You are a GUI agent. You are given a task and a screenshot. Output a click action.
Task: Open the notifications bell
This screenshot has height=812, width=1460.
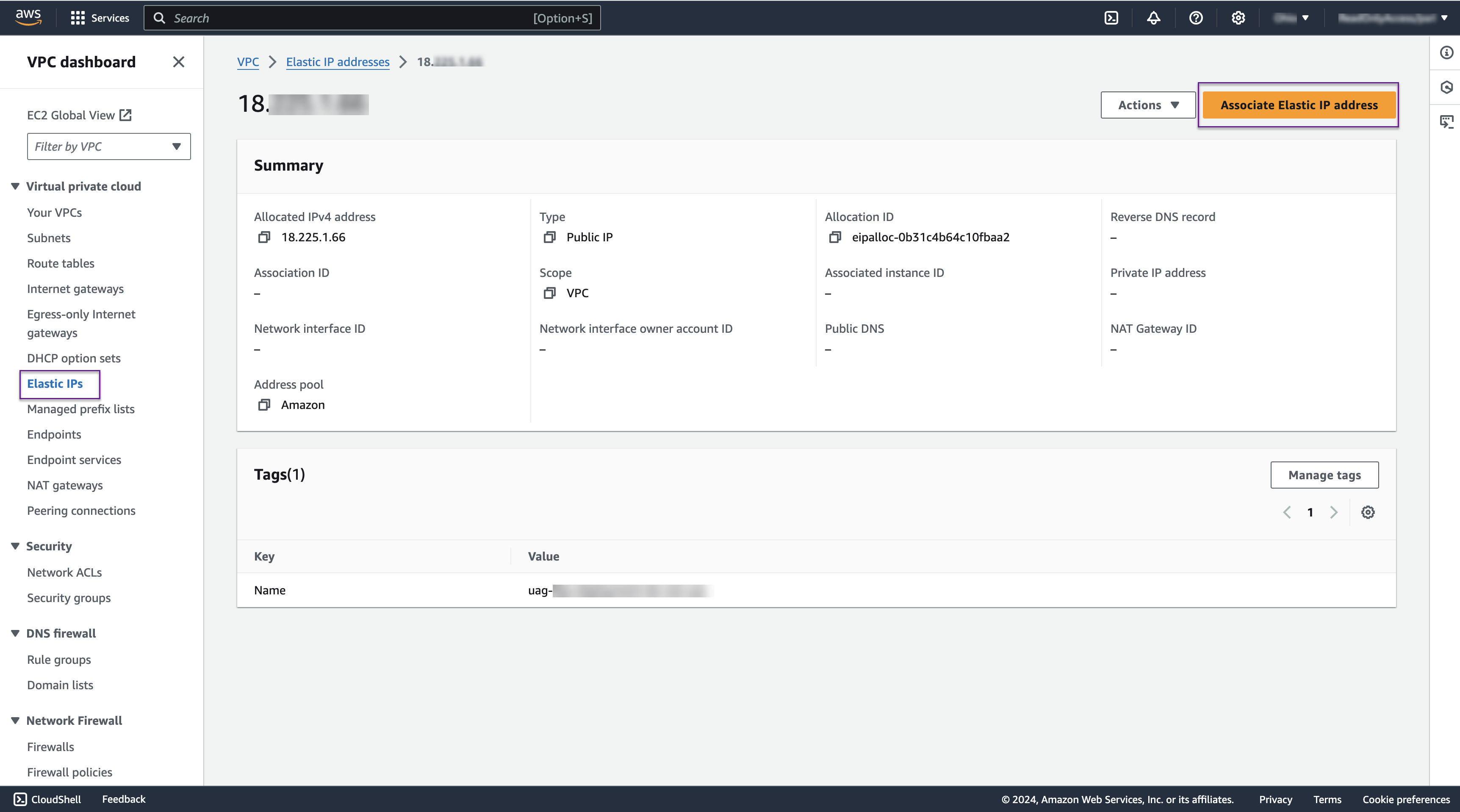(x=1153, y=18)
